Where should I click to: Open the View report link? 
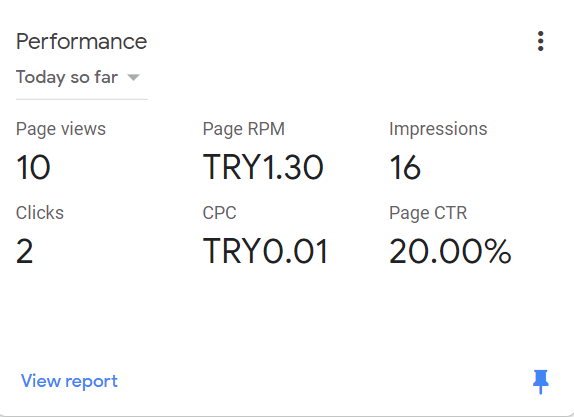(69, 381)
